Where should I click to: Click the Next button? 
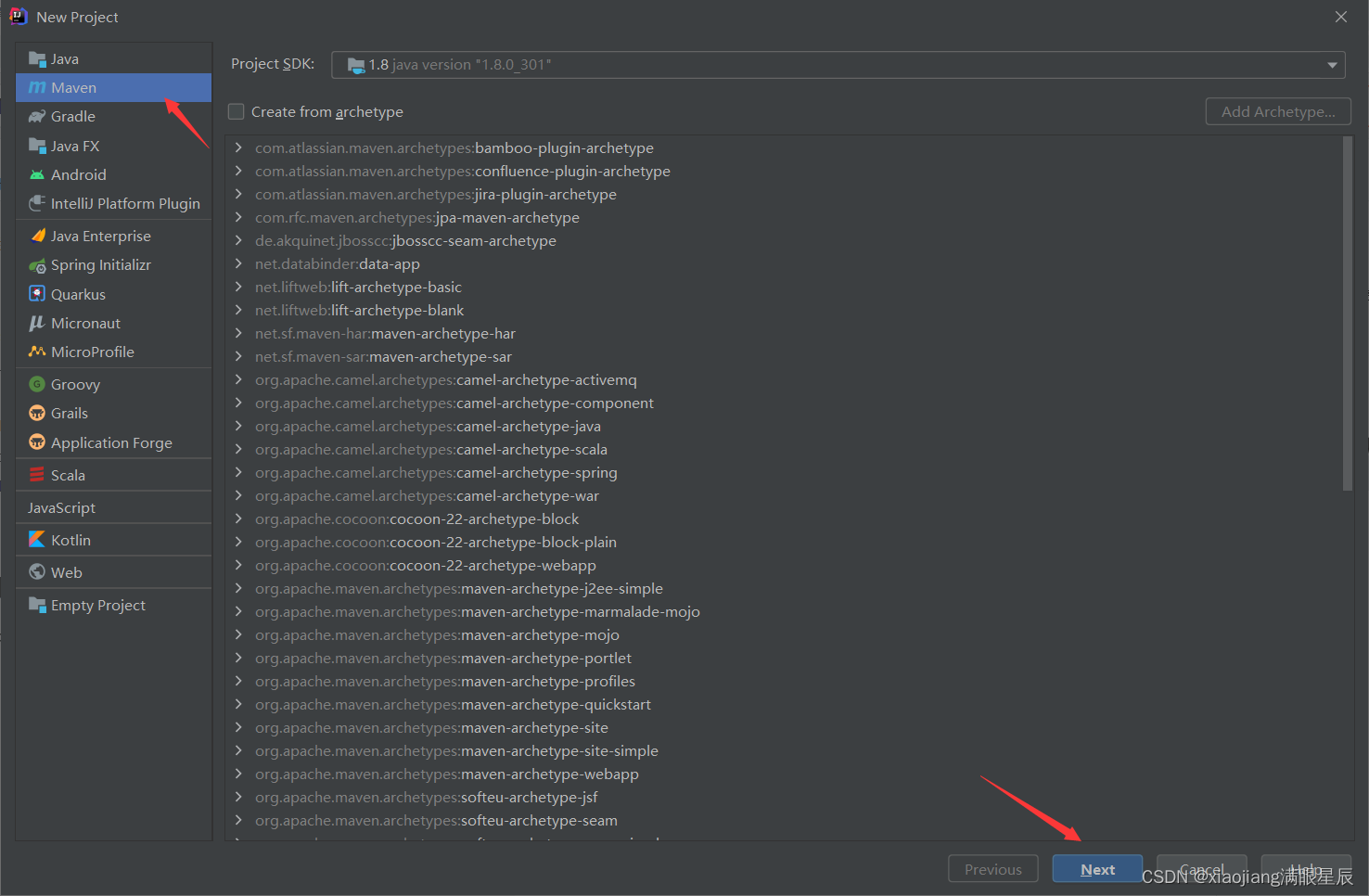(x=1097, y=869)
